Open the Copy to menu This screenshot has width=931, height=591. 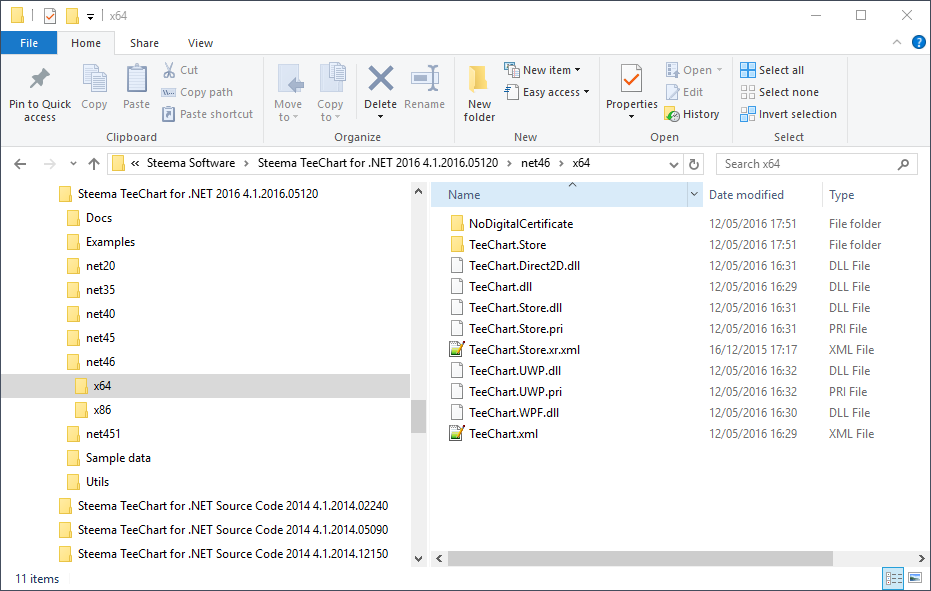coord(331,93)
